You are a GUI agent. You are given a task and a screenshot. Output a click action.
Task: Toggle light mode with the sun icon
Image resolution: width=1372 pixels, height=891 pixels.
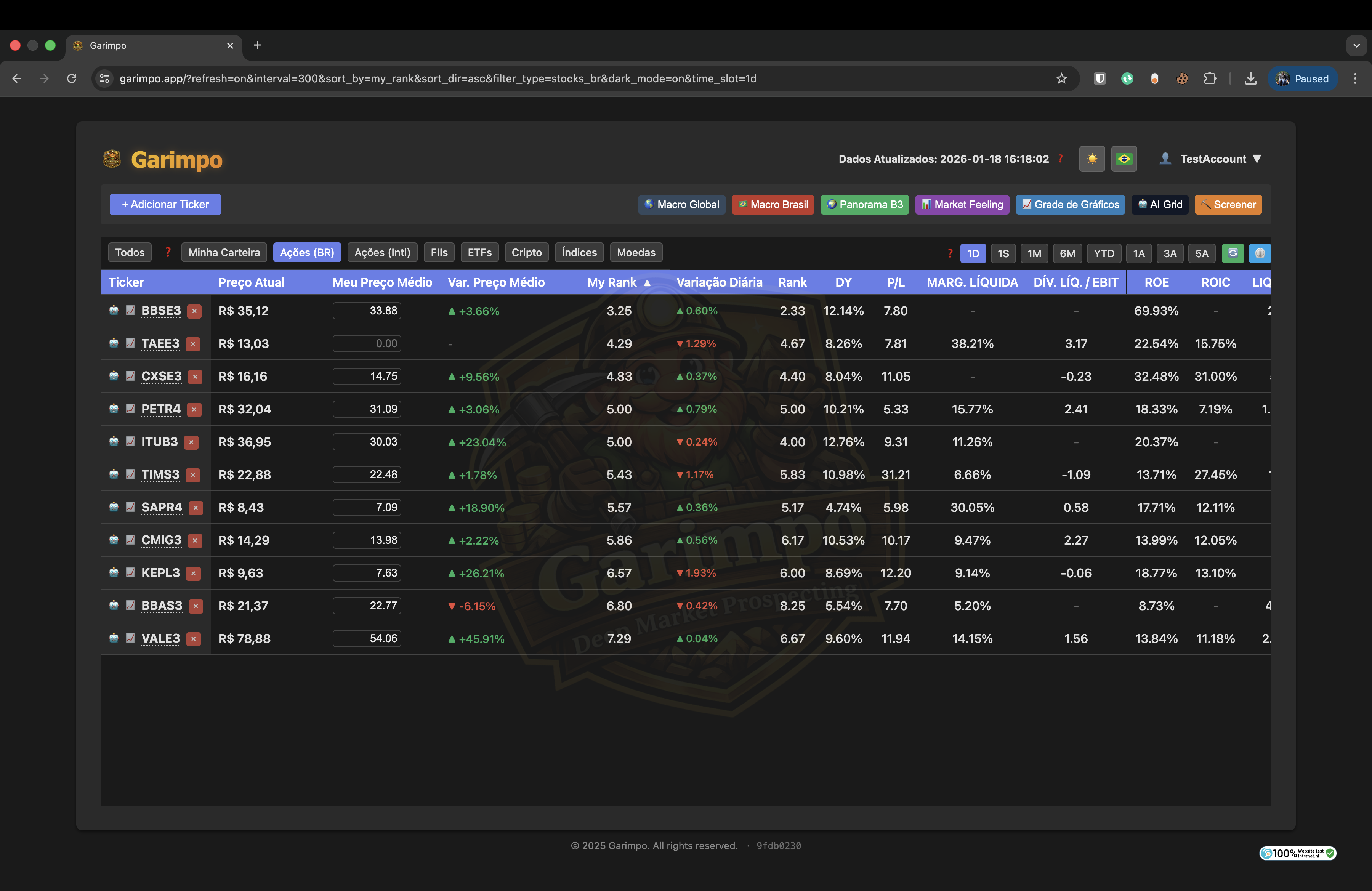point(1091,159)
